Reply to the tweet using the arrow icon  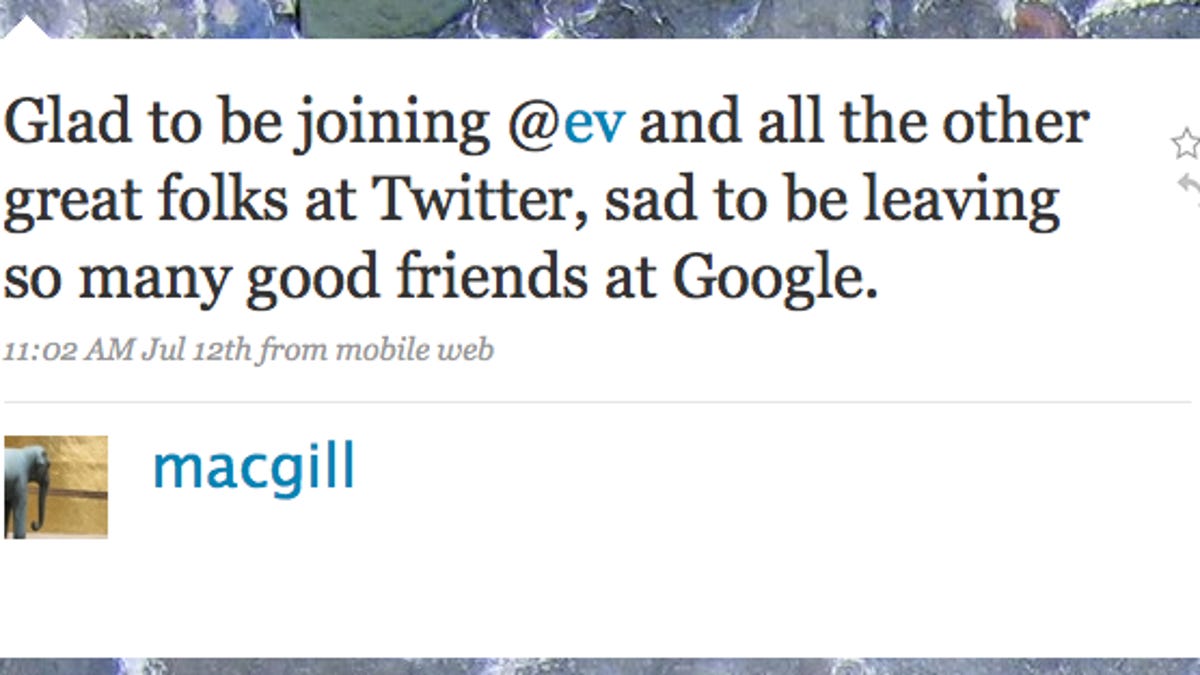[x=1189, y=185]
